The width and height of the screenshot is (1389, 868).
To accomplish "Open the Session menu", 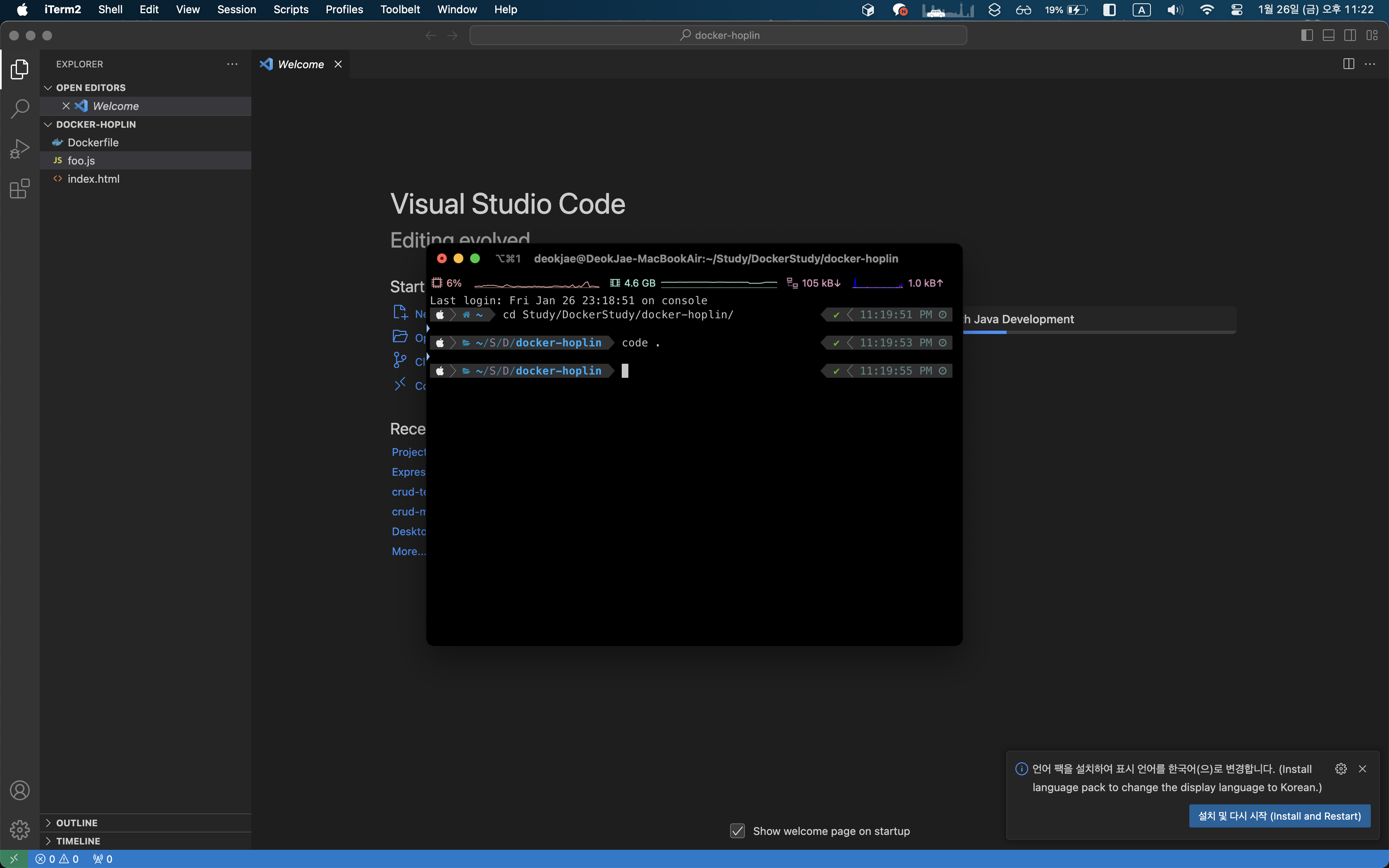I will (x=236, y=9).
